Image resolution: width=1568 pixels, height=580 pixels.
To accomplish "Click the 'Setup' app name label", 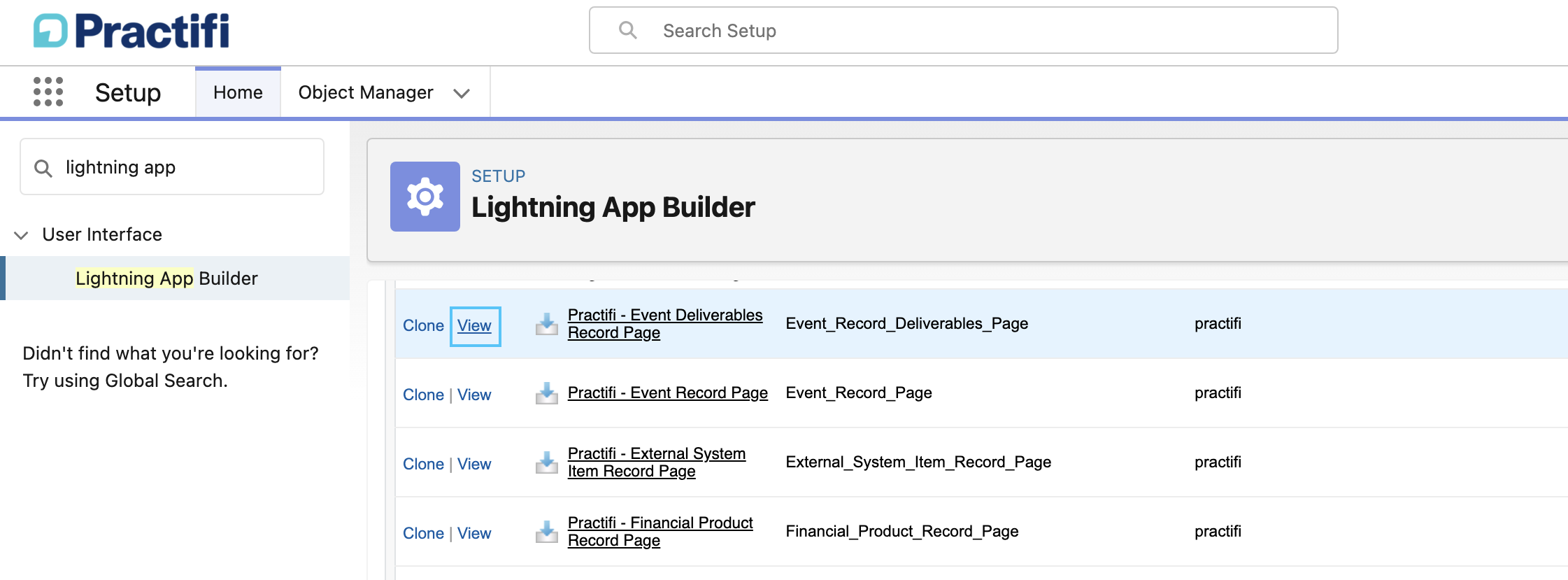I will tap(128, 92).
